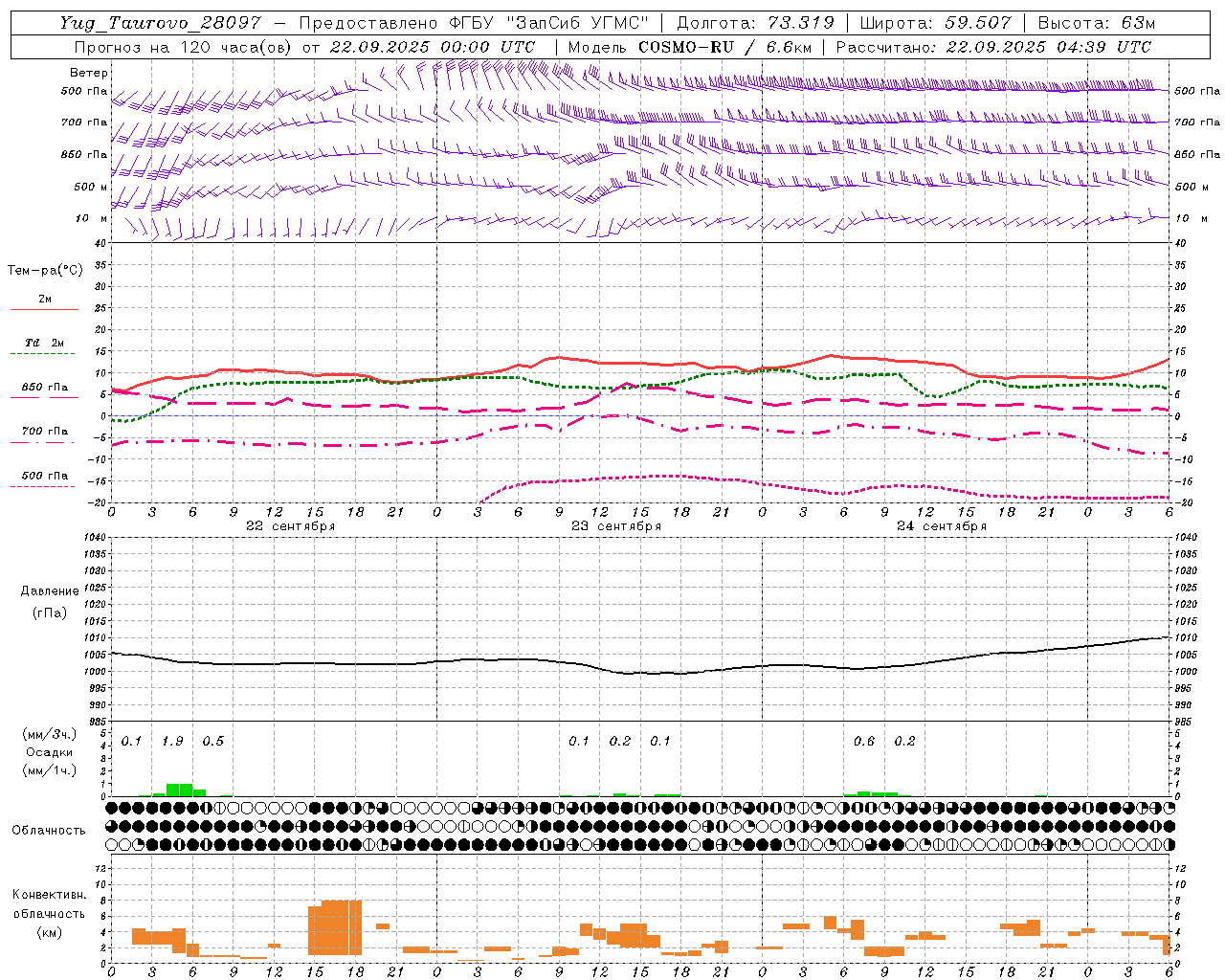Click the '700 гПа' temperature legend entry
1225x980 pixels.
(45, 432)
